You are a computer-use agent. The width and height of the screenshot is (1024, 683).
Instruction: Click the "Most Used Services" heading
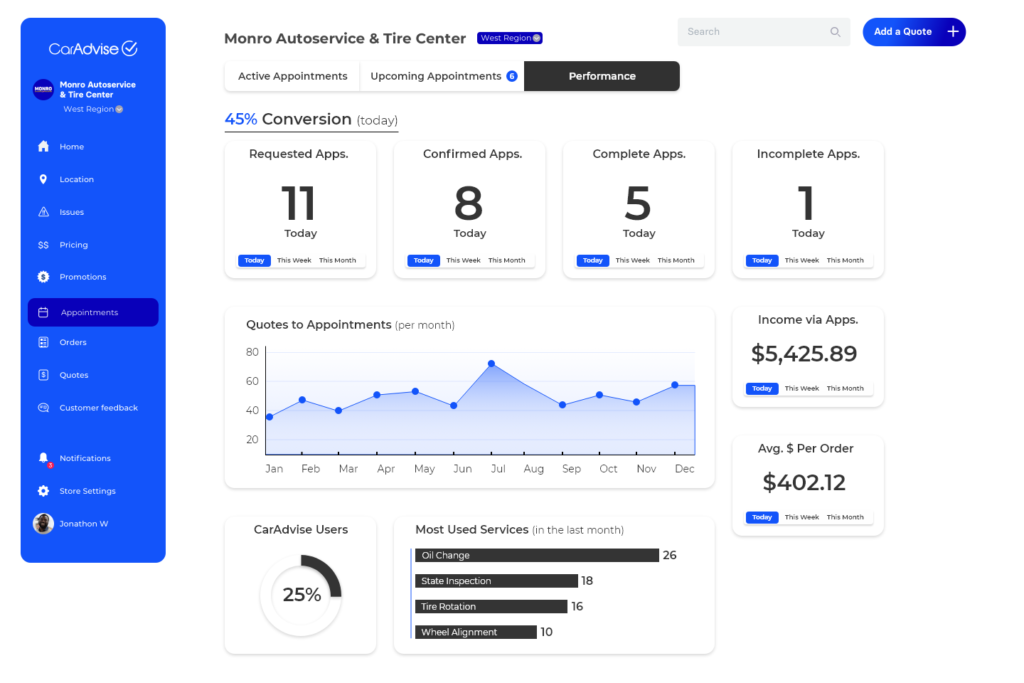pyautogui.click(x=472, y=530)
